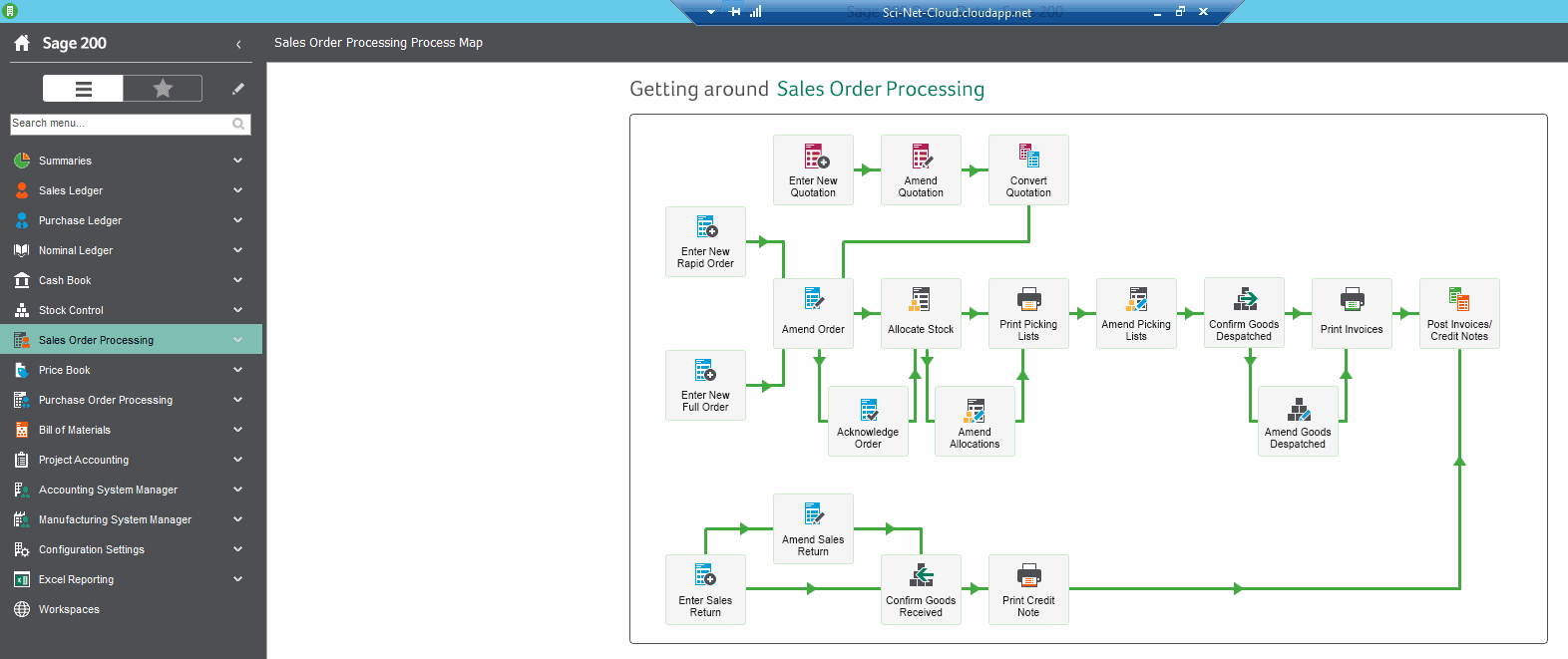Open the Convert Quotation process icon
The image size is (1568, 659).
pyautogui.click(x=1028, y=169)
